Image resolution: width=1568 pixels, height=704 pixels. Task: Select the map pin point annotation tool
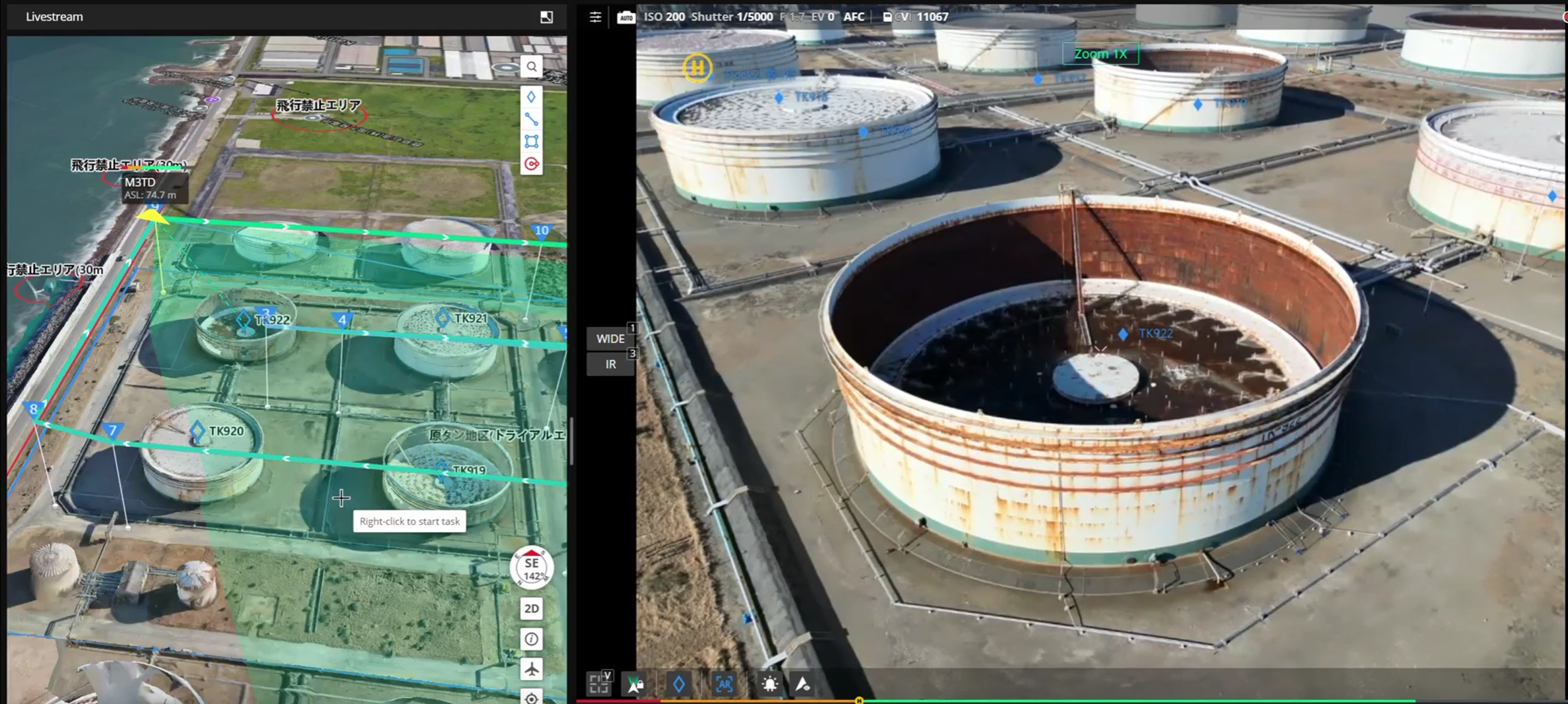pos(531,97)
